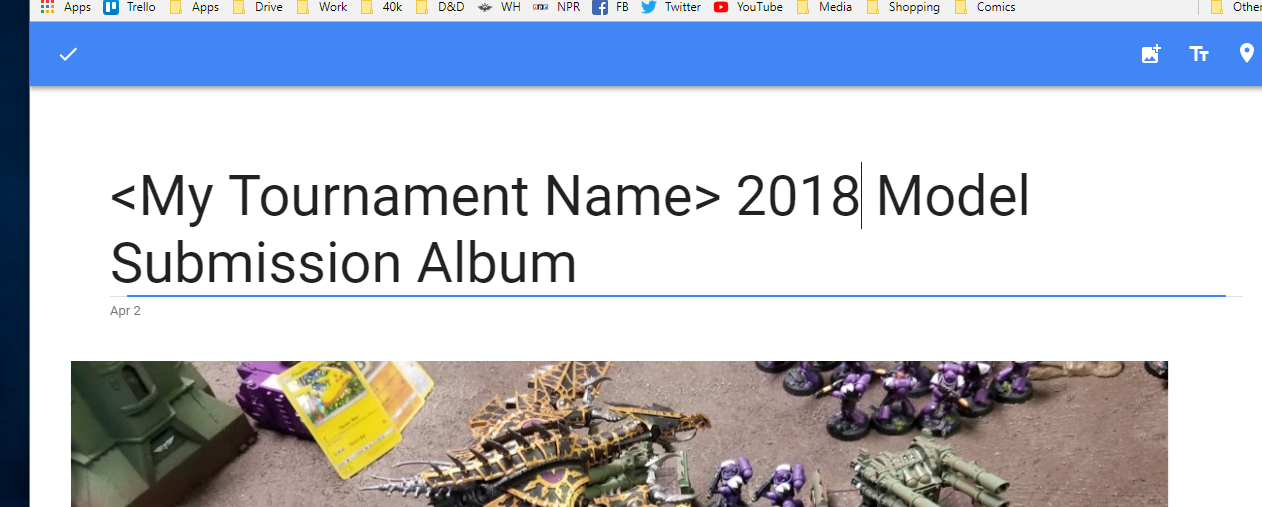Open the NPR bookmark
Image resolution: width=1262 pixels, height=507 pixels.
(x=557, y=7)
